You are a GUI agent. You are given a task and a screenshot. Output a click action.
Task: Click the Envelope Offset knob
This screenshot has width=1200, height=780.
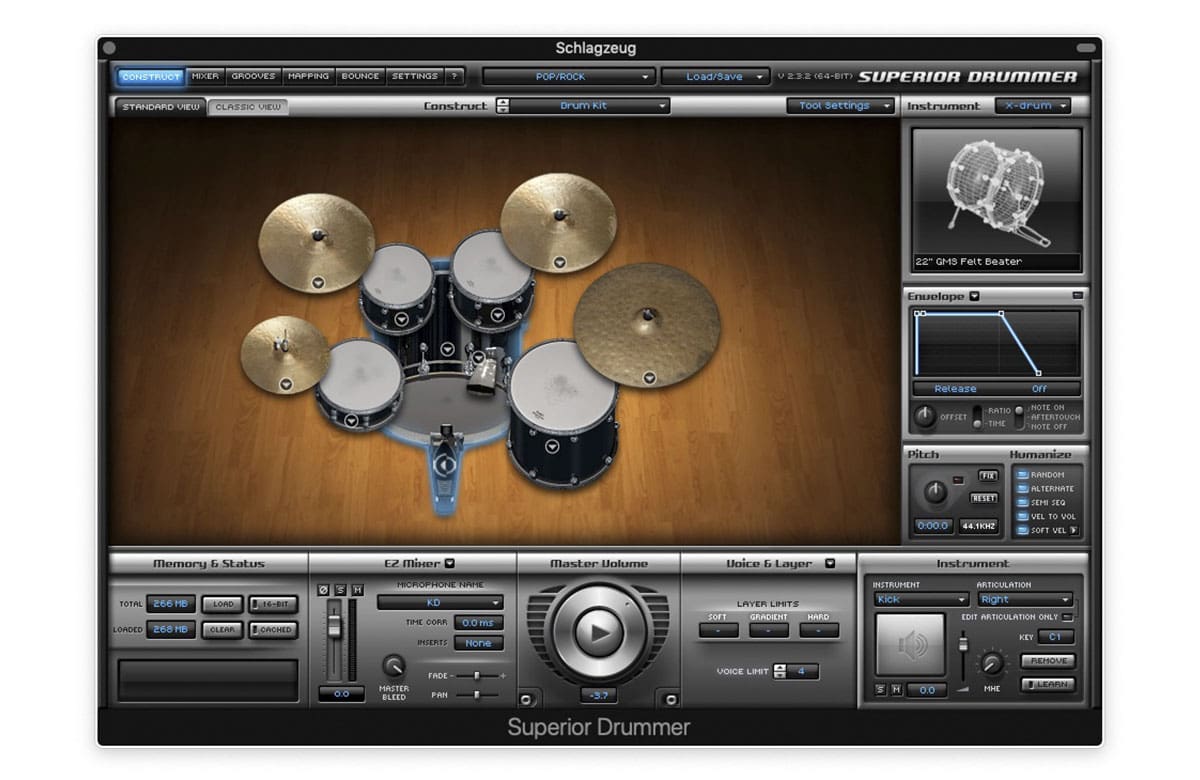coord(926,417)
